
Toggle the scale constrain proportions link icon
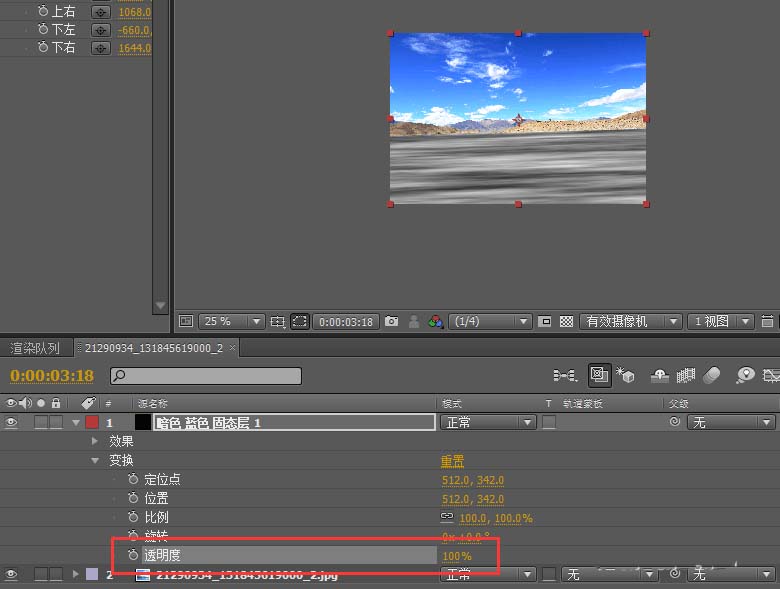click(x=447, y=517)
